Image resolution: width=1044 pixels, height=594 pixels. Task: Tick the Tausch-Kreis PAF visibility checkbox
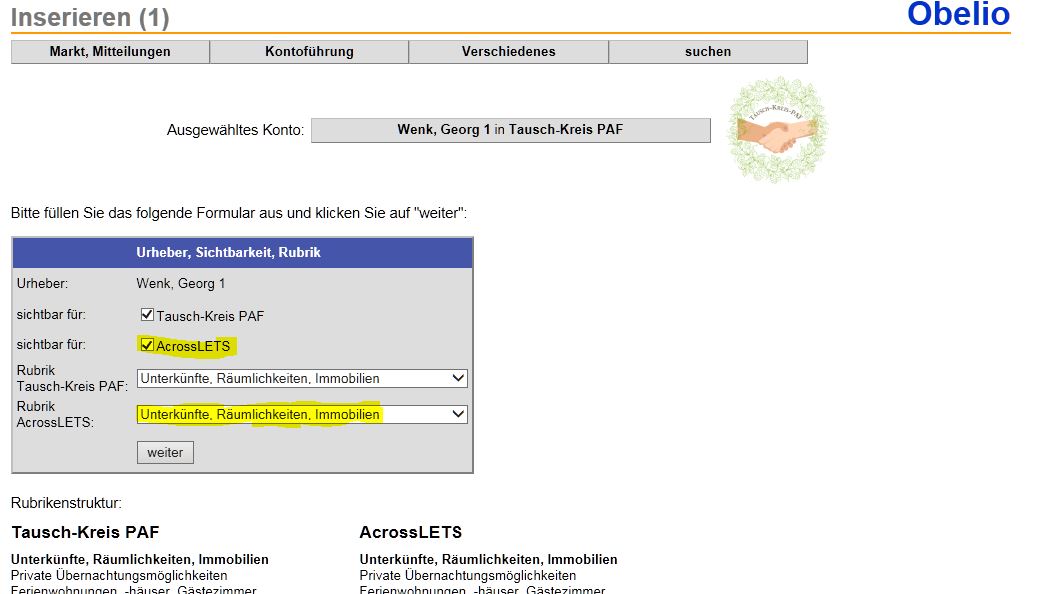(x=147, y=315)
